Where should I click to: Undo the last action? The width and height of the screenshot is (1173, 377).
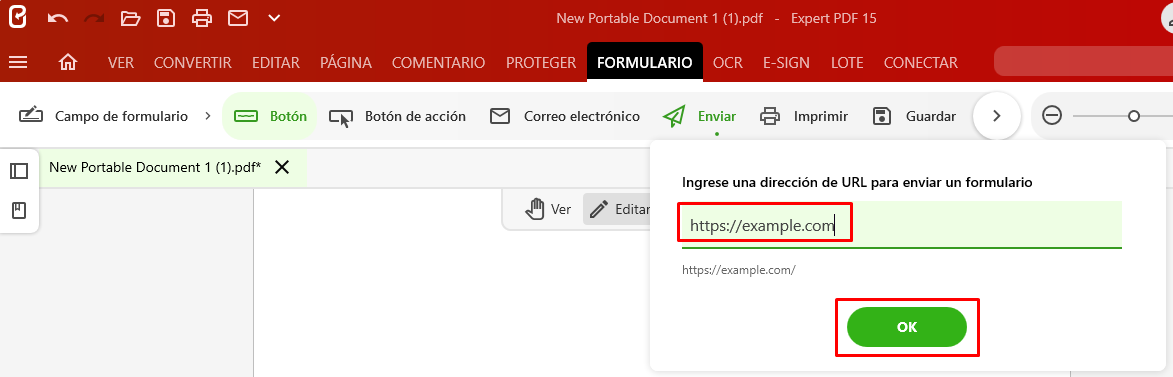click(x=58, y=18)
